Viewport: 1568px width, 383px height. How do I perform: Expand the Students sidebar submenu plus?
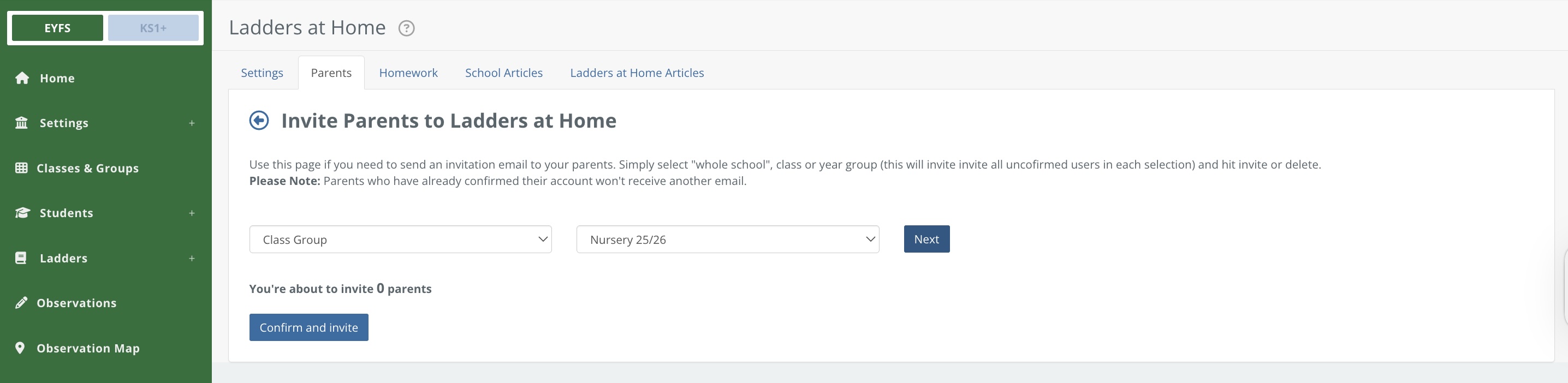pyautogui.click(x=192, y=213)
